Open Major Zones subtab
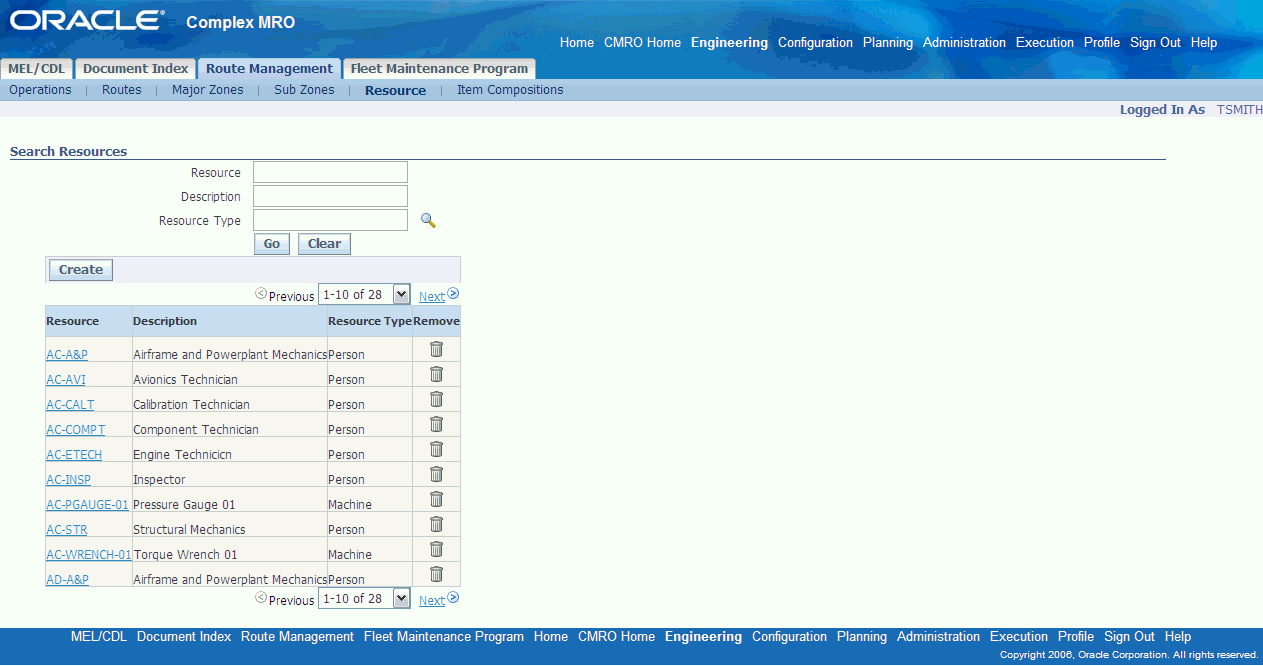This screenshot has width=1263, height=666. pyautogui.click(x=208, y=90)
